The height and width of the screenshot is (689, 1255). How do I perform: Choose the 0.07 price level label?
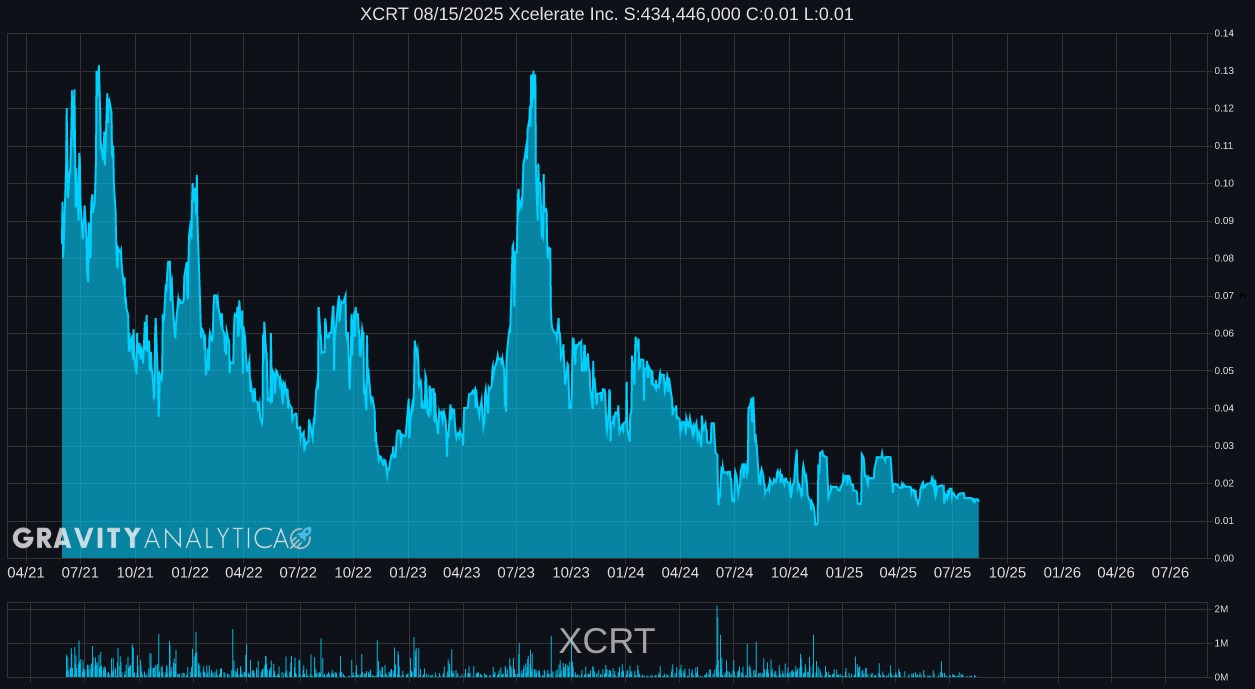coord(1223,296)
